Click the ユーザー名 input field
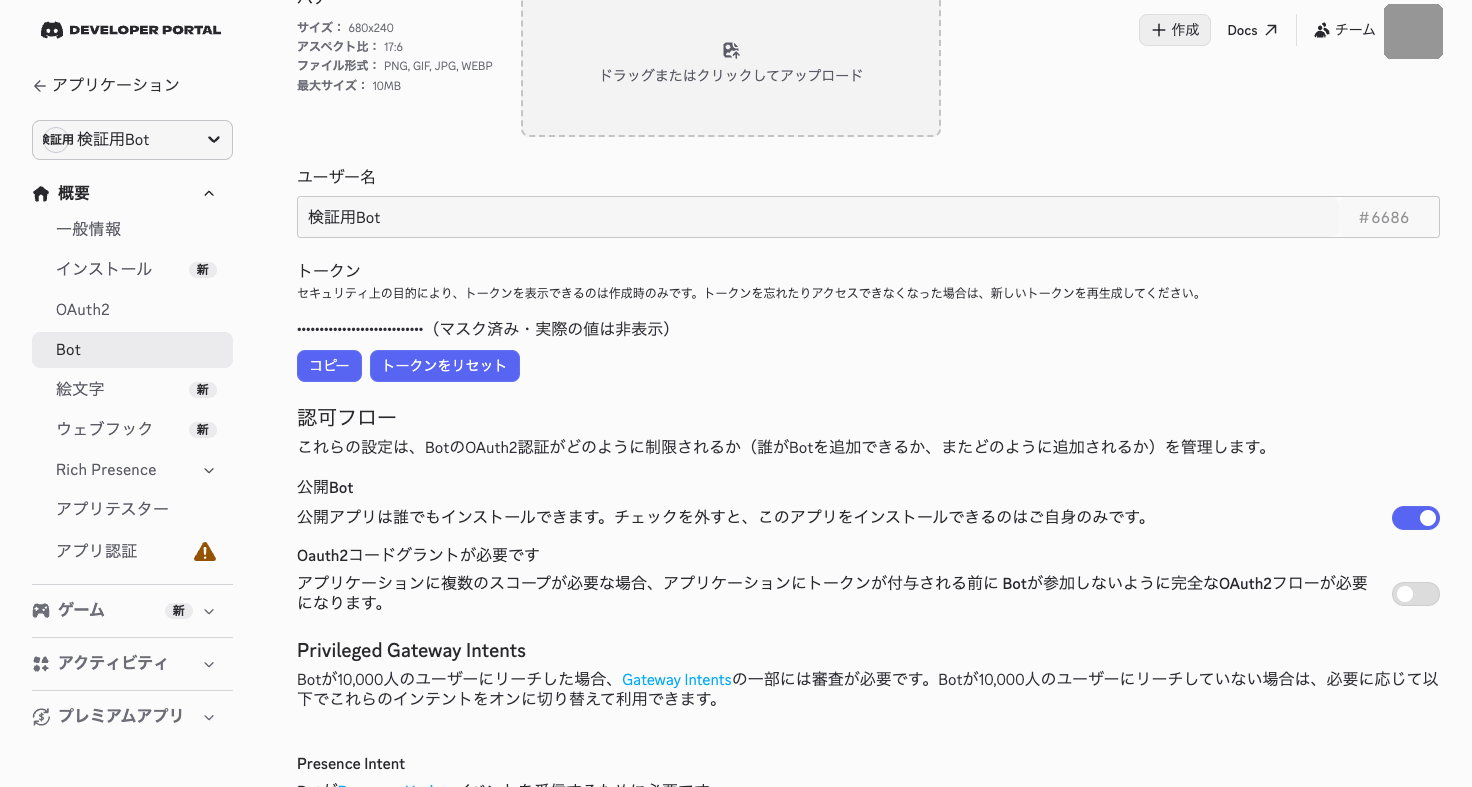Screen dimensions: 1472x787 tap(817, 217)
